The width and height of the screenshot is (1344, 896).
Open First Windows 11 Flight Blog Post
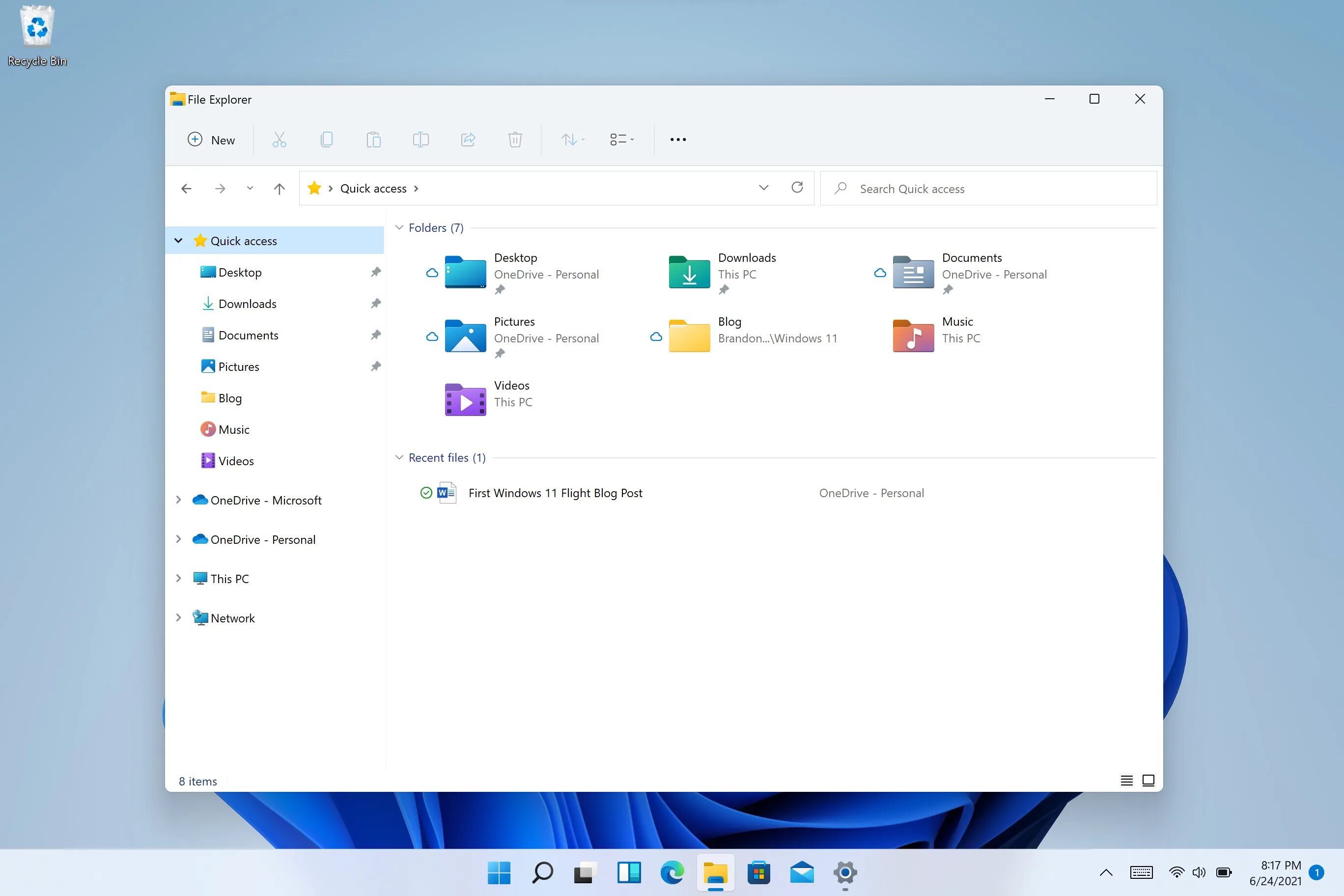(555, 492)
